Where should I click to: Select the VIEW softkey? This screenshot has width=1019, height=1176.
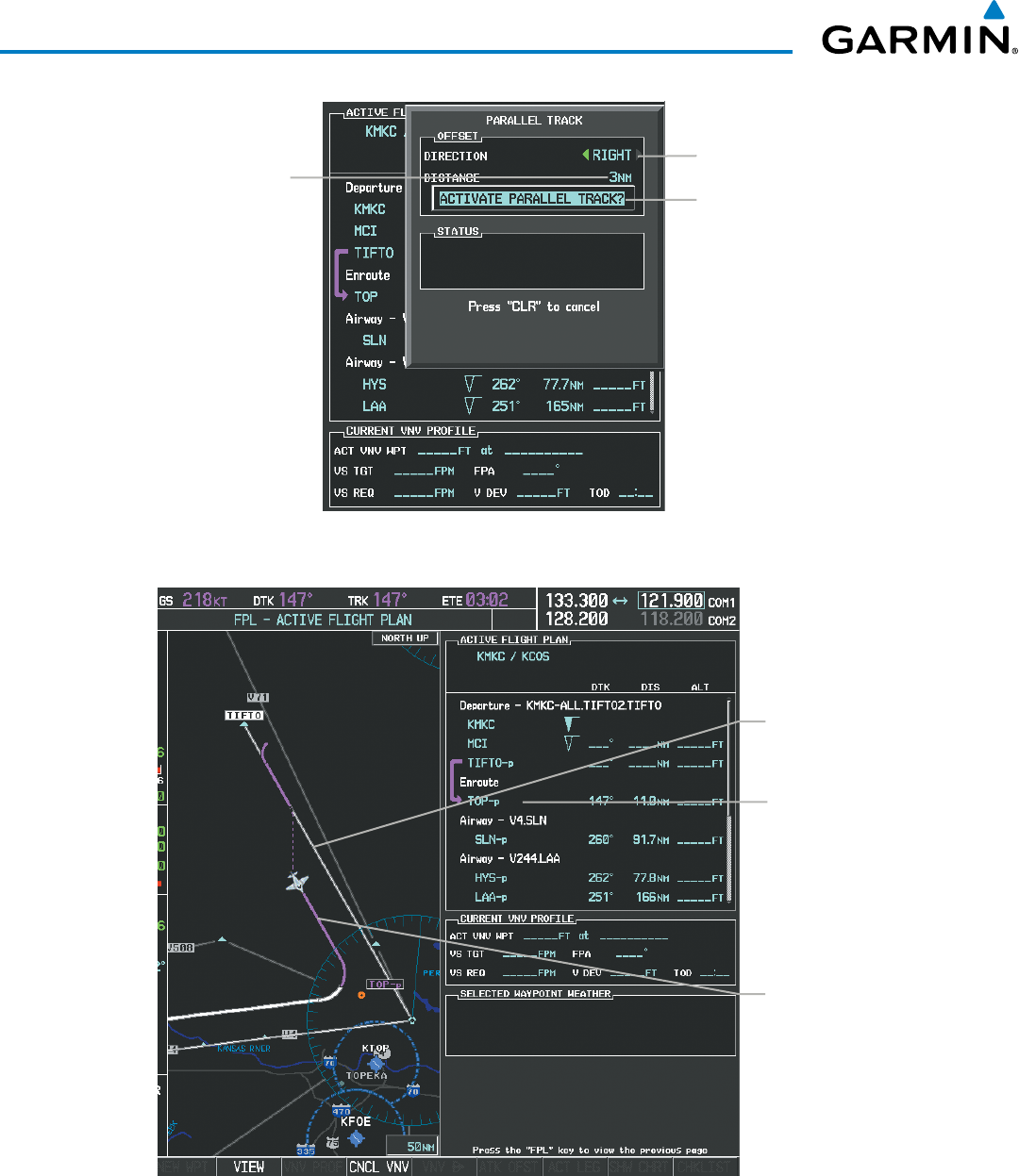[248, 1167]
